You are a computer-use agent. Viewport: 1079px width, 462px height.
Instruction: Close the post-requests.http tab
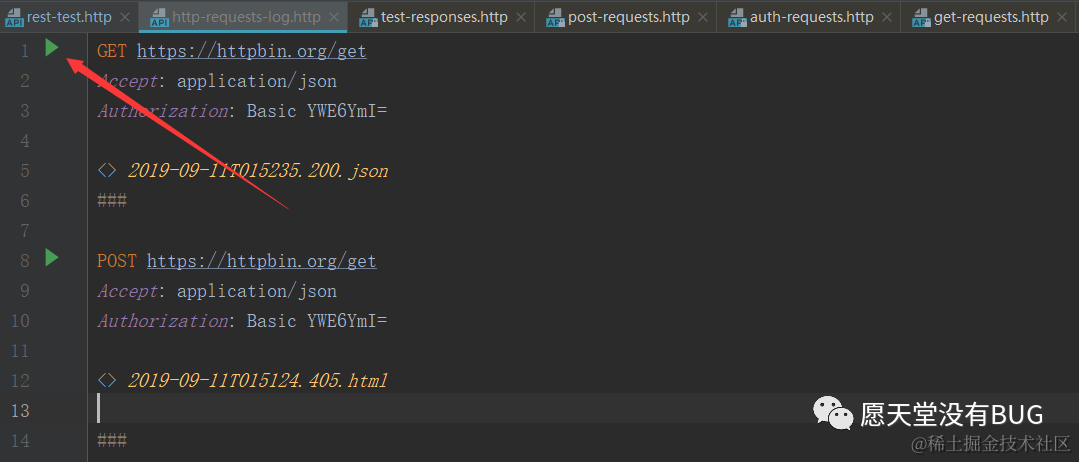tap(703, 17)
